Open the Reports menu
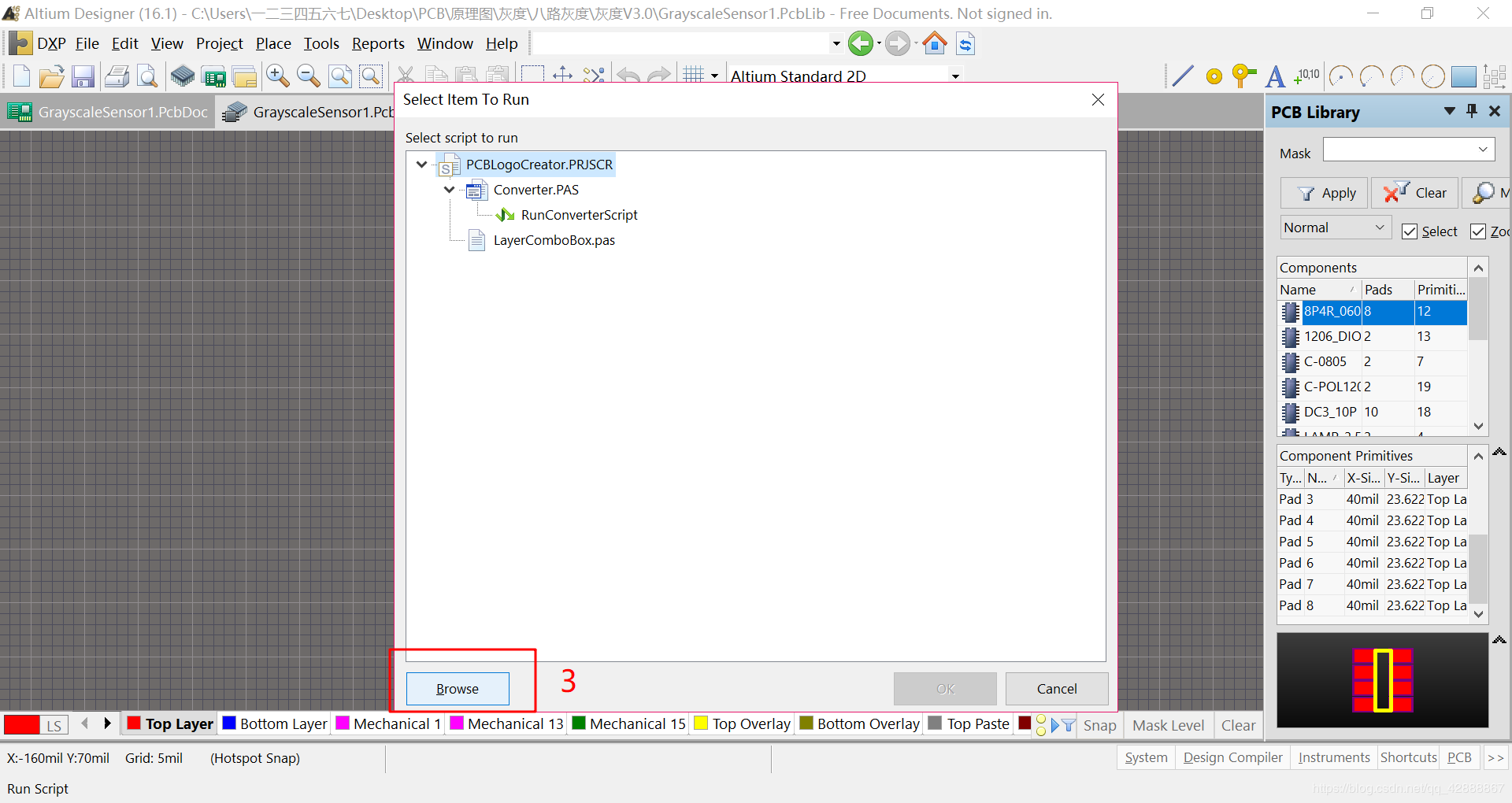Viewport: 1512px width, 803px height. pyautogui.click(x=378, y=43)
